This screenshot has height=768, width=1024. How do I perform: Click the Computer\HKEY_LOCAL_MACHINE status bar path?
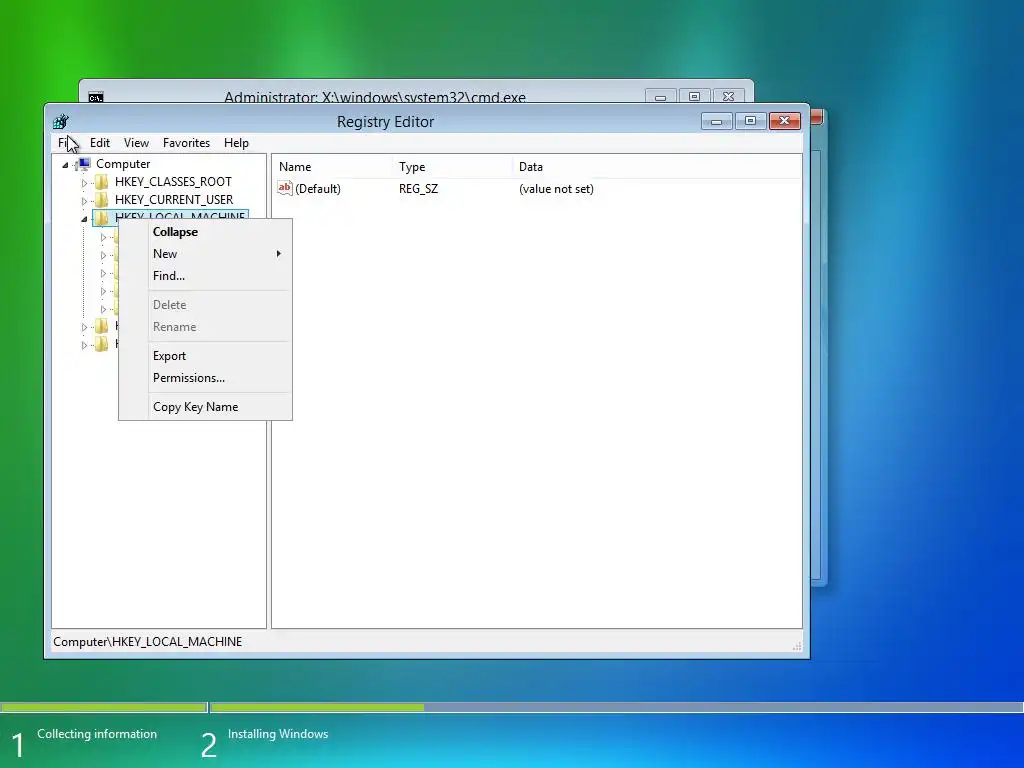(x=148, y=642)
